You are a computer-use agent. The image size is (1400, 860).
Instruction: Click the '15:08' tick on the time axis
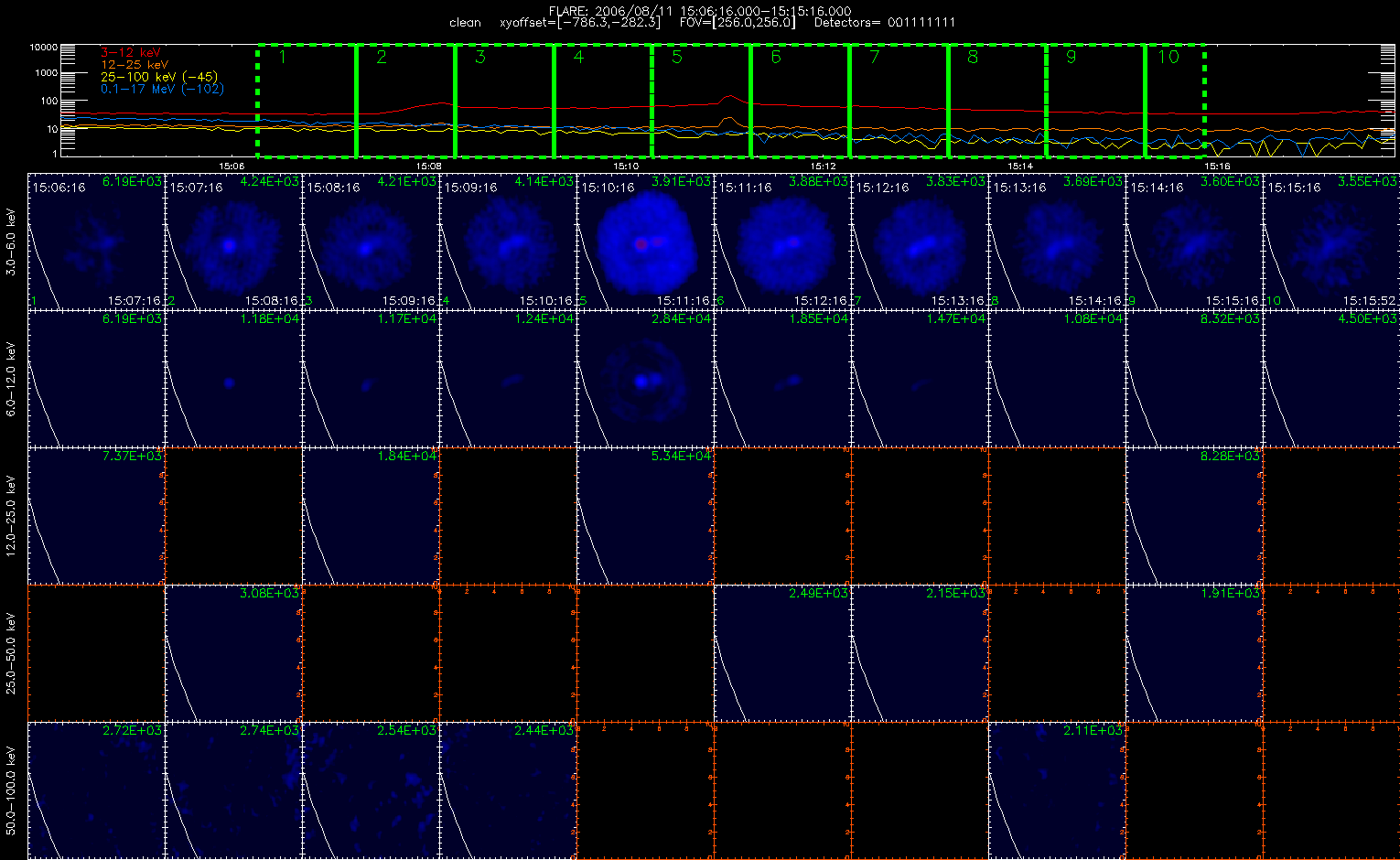click(x=428, y=166)
